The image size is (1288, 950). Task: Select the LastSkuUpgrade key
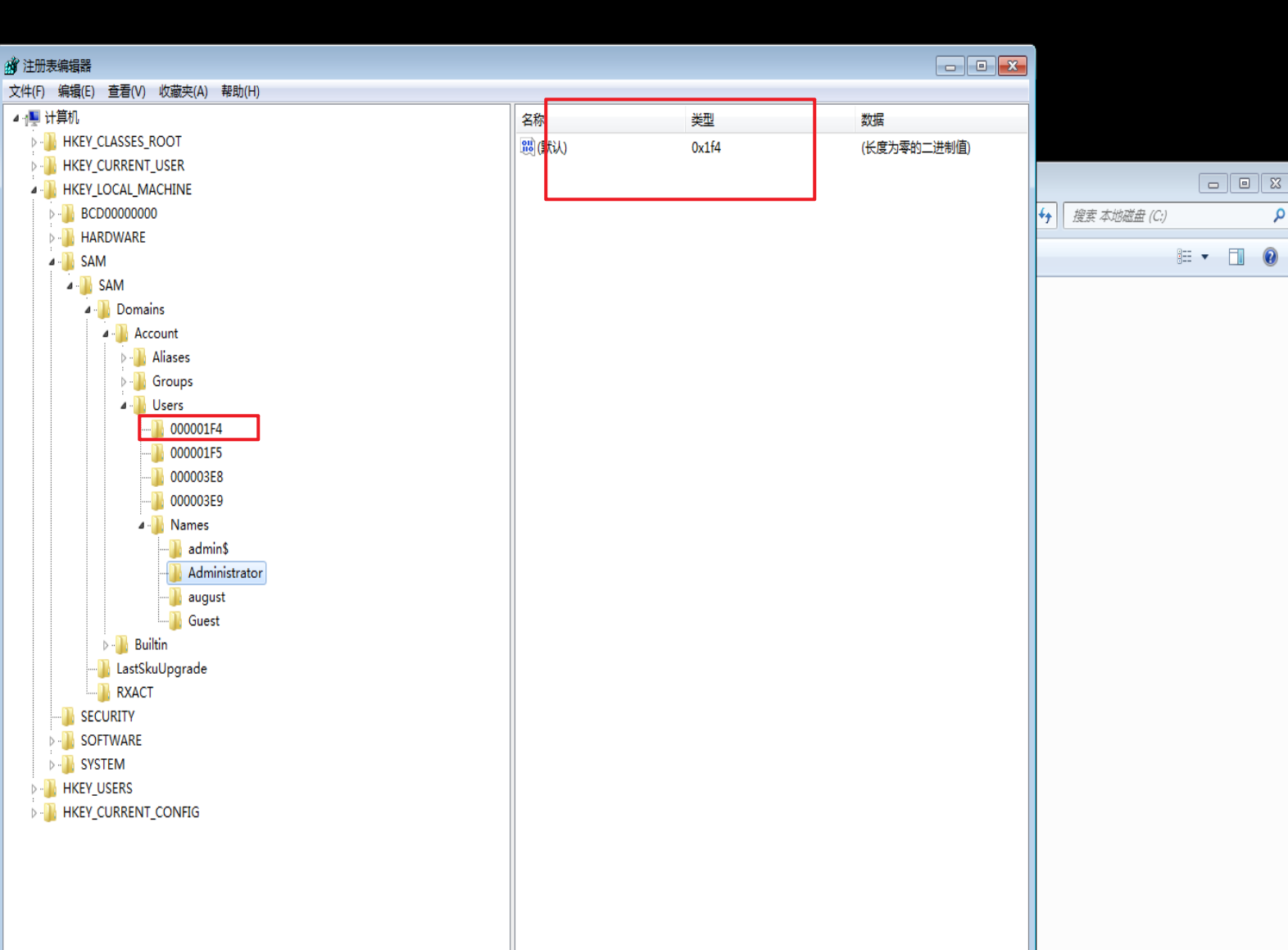pyautogui.click(x=161, y=668)
